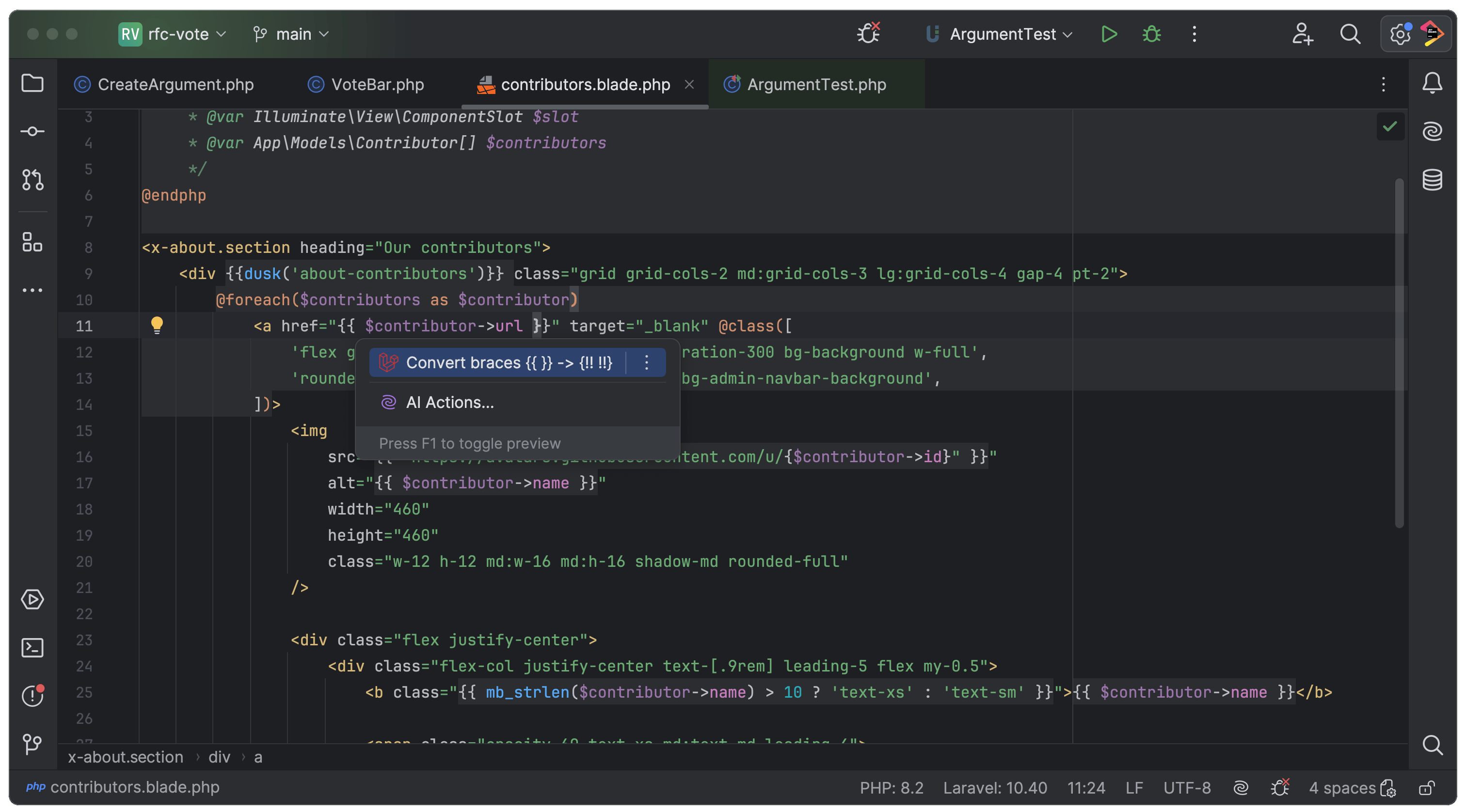This screenshot has height=812, width=1465.
Task: Open the Notifications bell panel
Action: click(1432, 83)
